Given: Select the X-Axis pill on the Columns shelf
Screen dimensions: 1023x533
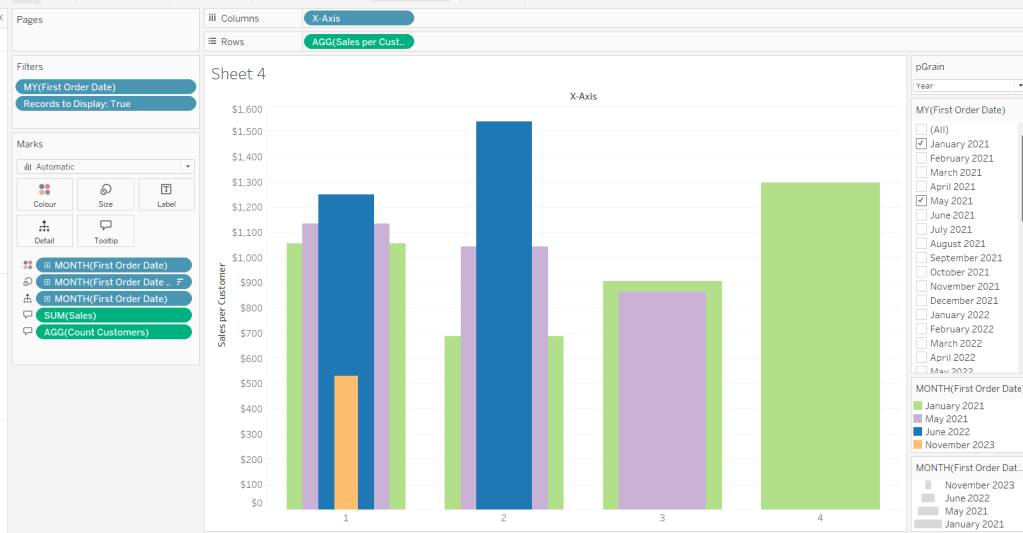Looking at the screenshot, I should (358, 18).
